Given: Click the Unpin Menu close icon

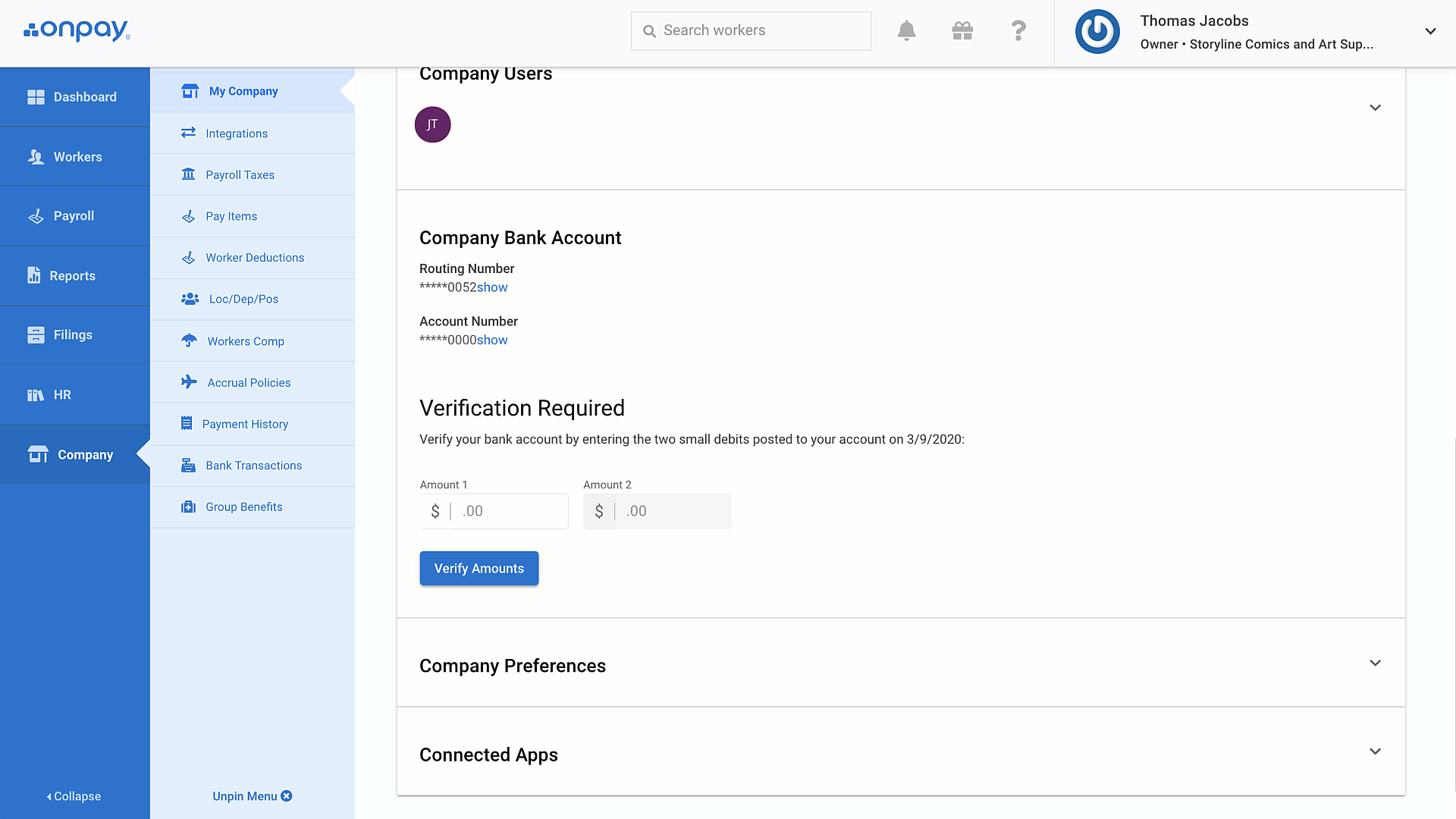Looking at the screenshot, I should tap(287, 795).
